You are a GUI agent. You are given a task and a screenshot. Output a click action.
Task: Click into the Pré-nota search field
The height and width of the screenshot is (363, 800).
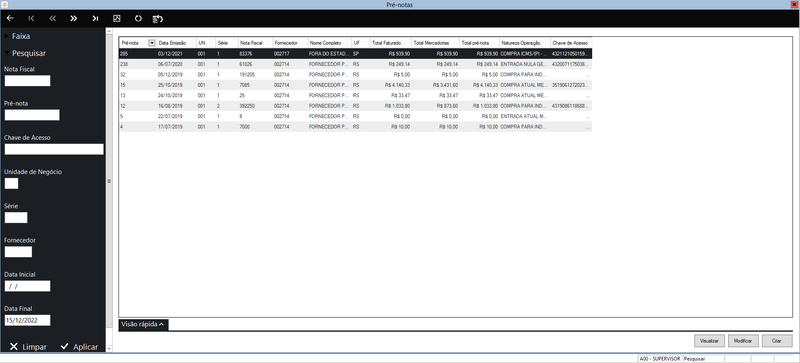tap(32, 115)
